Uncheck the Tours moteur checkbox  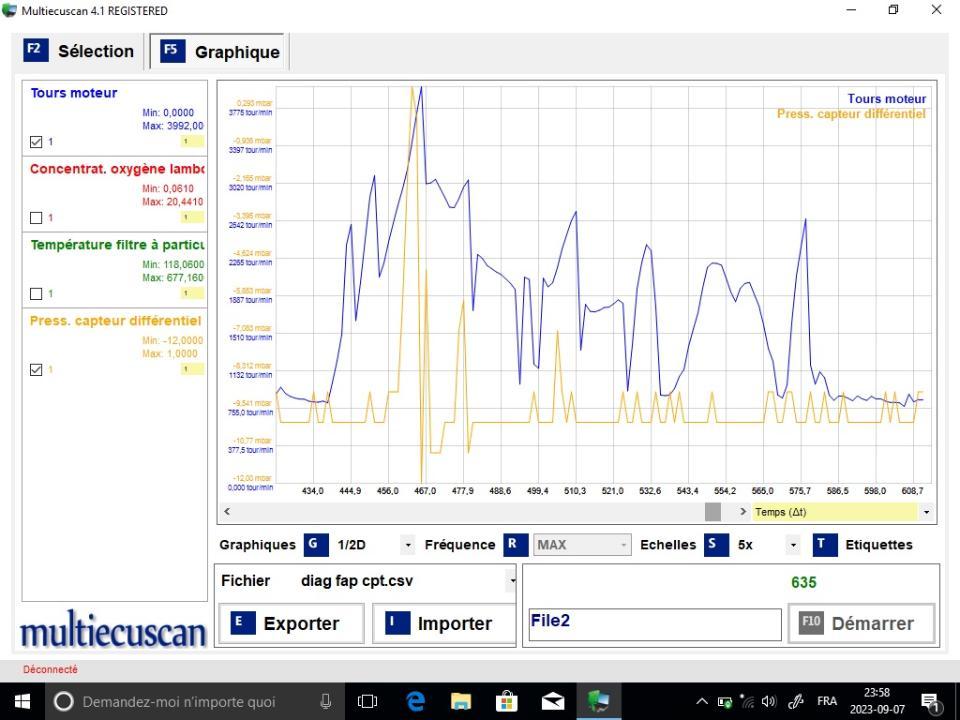[36, 142]
